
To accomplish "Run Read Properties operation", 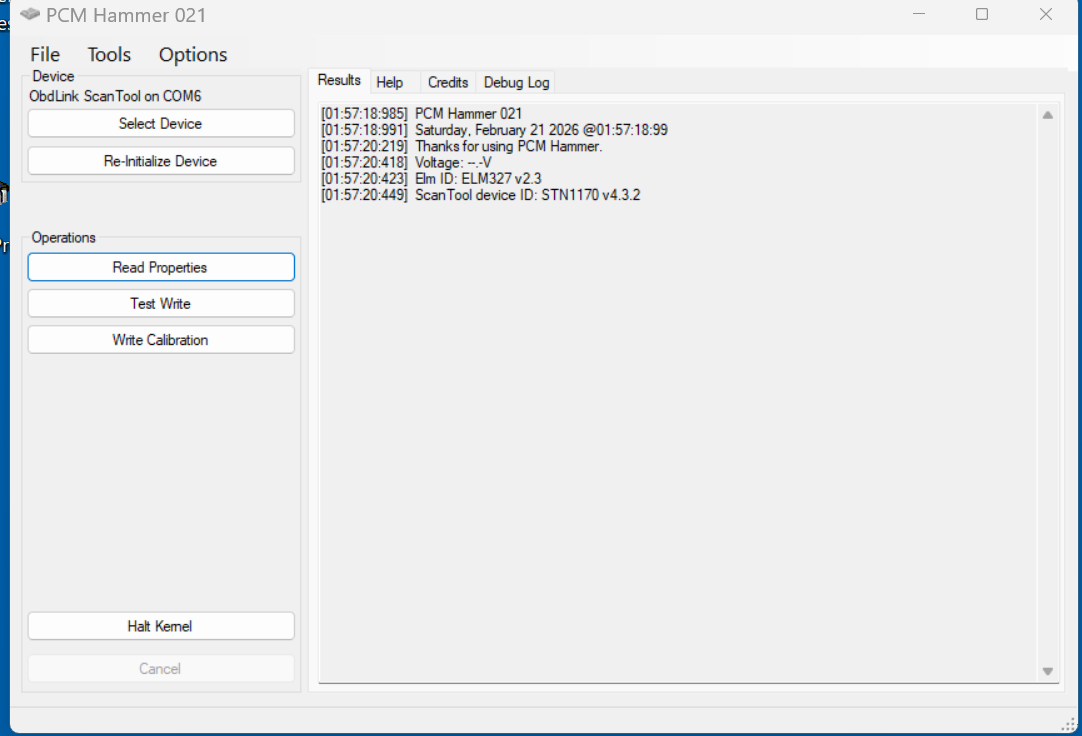I will (x=161, y=268).
